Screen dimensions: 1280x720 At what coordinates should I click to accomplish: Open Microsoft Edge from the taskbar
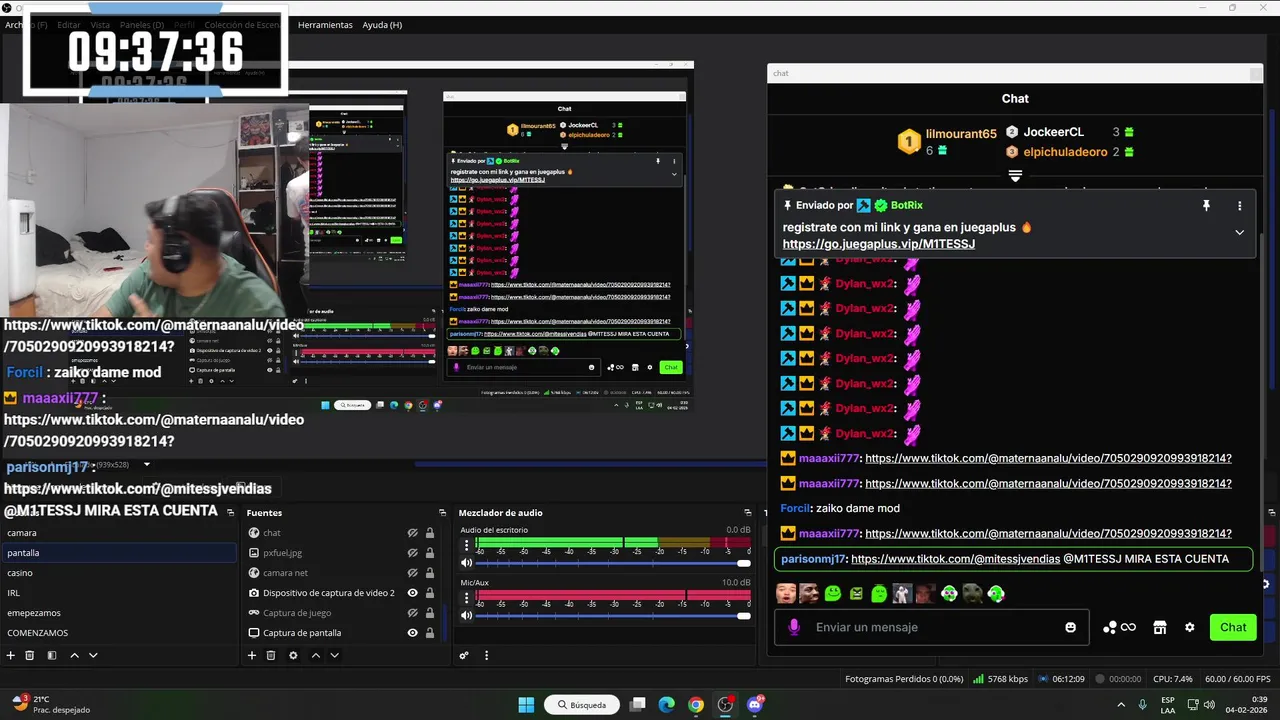pos(667,705)
